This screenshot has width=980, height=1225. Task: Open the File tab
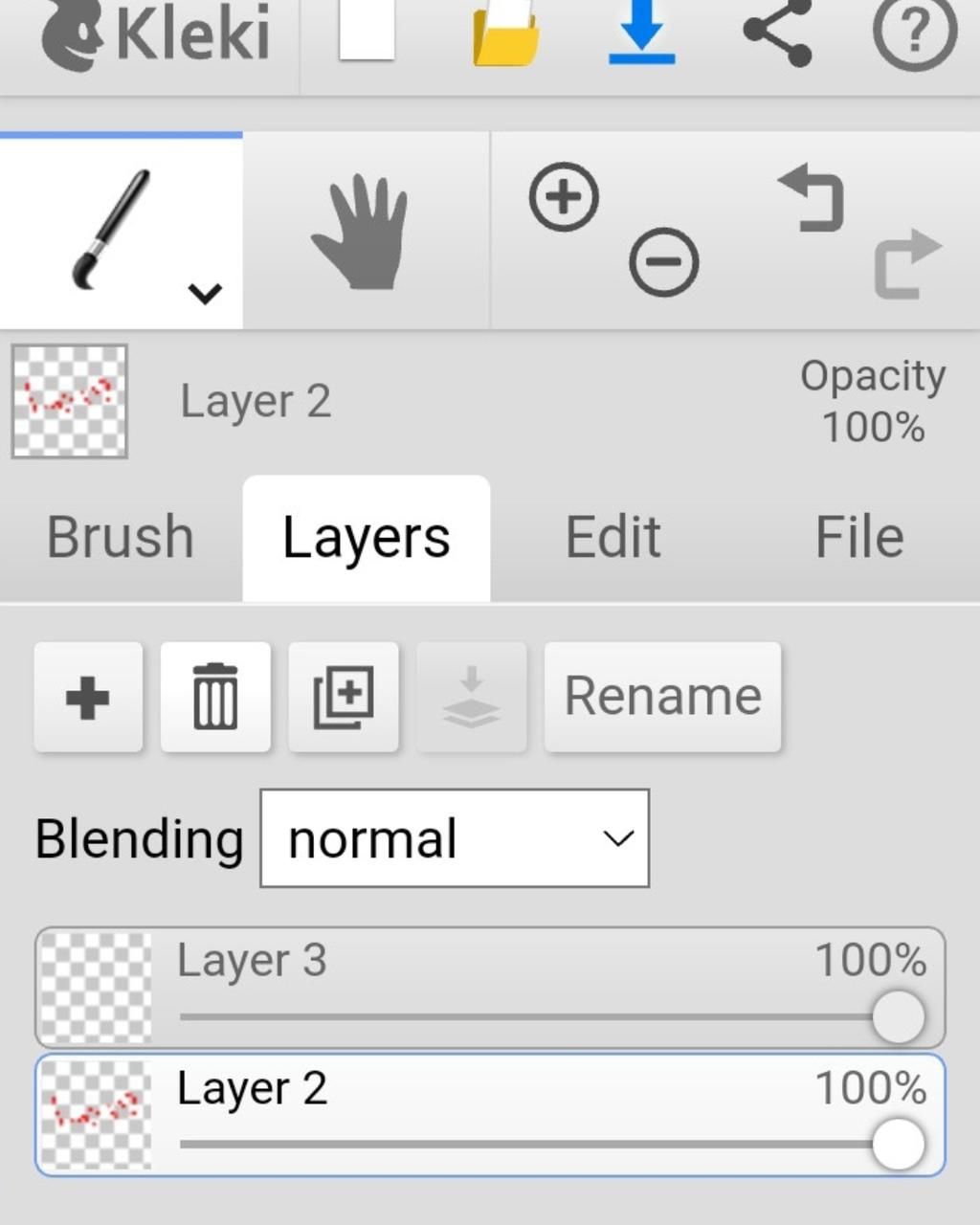[x=858, y=537]
